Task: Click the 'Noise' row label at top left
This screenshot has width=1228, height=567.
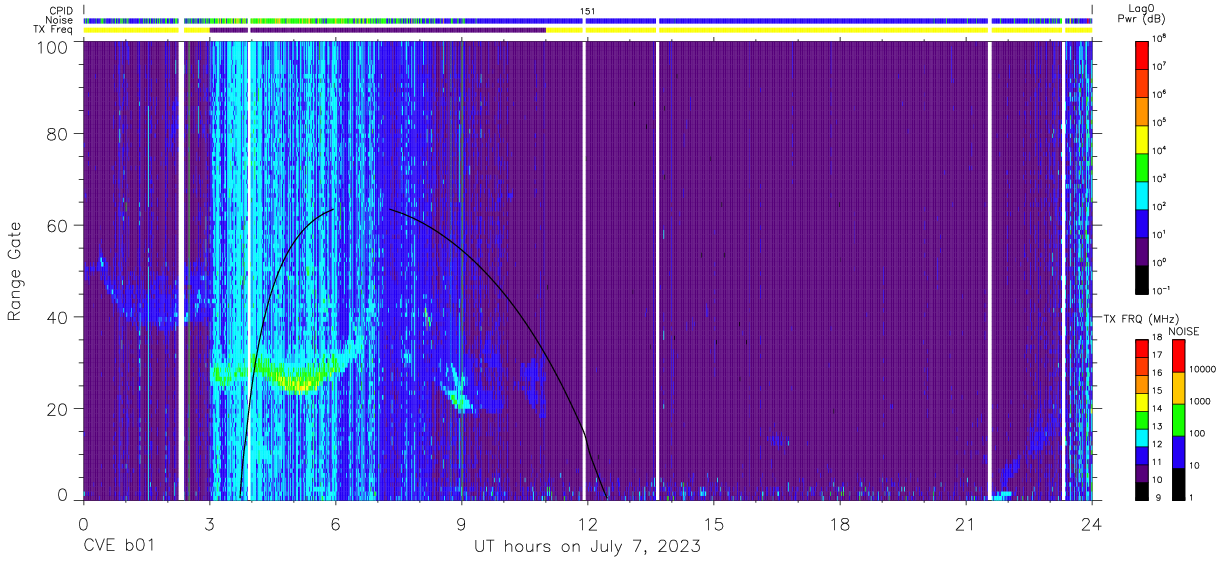Action: tap(59, 20)
